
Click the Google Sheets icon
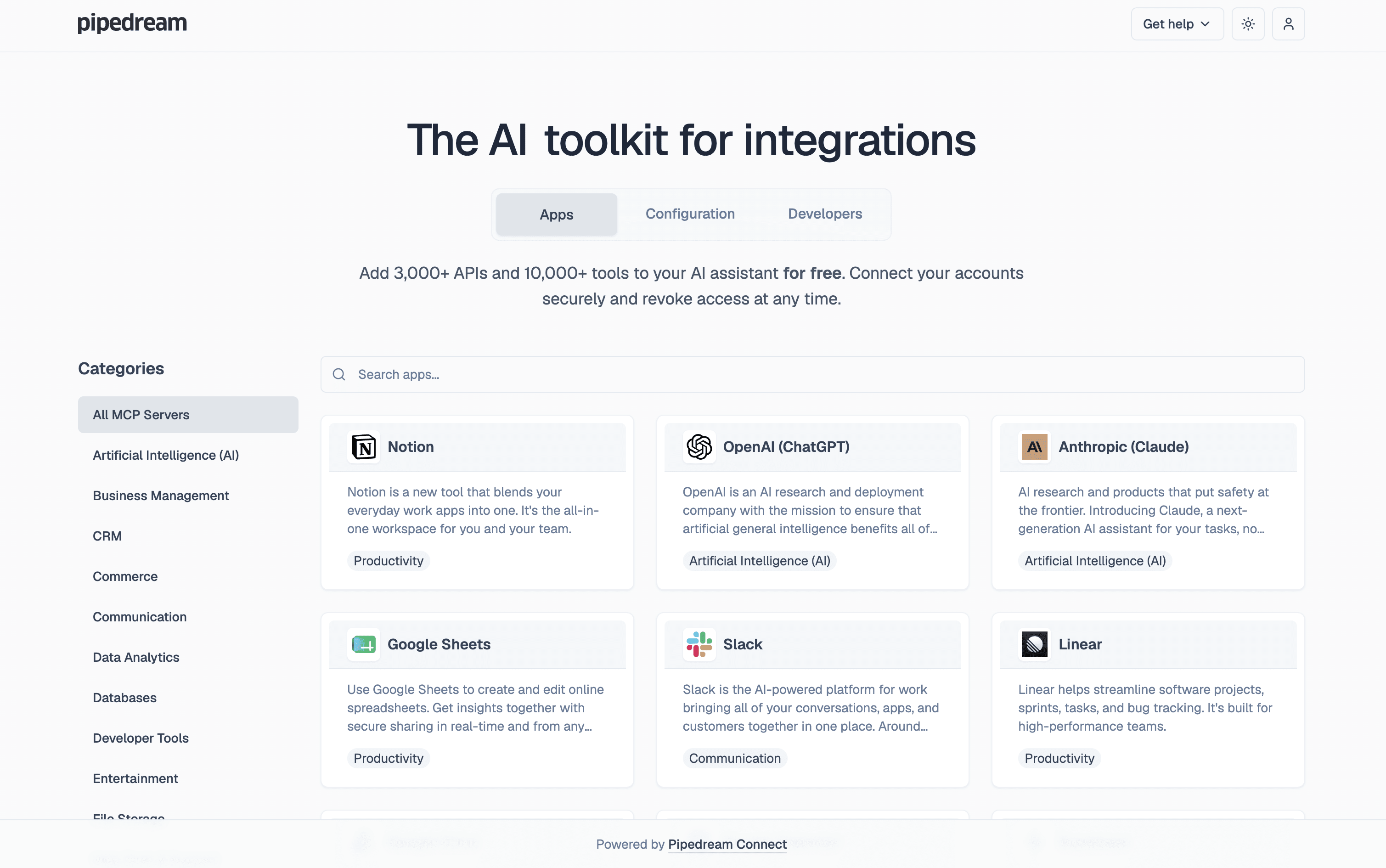pos(363,644)
